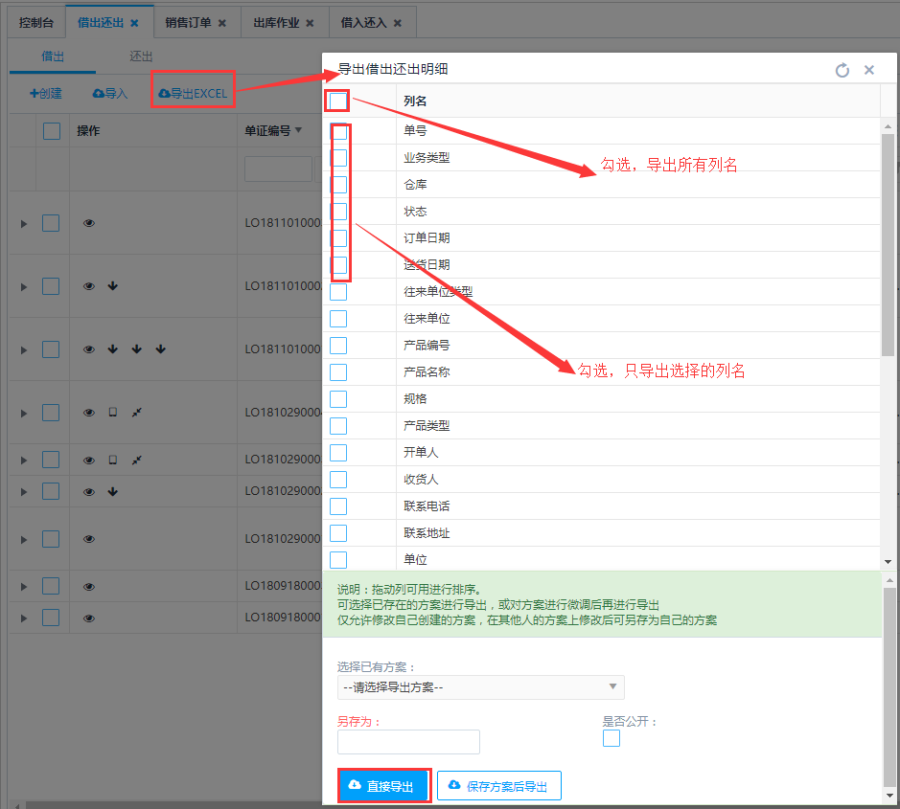The image size is (900, 809).
Task: Tick the select-all checkbox beside 列名 header
Action: click(x=338, y=101)
